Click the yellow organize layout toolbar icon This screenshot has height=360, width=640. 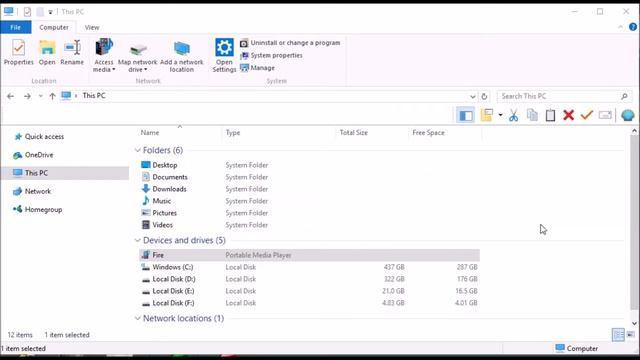487,116
